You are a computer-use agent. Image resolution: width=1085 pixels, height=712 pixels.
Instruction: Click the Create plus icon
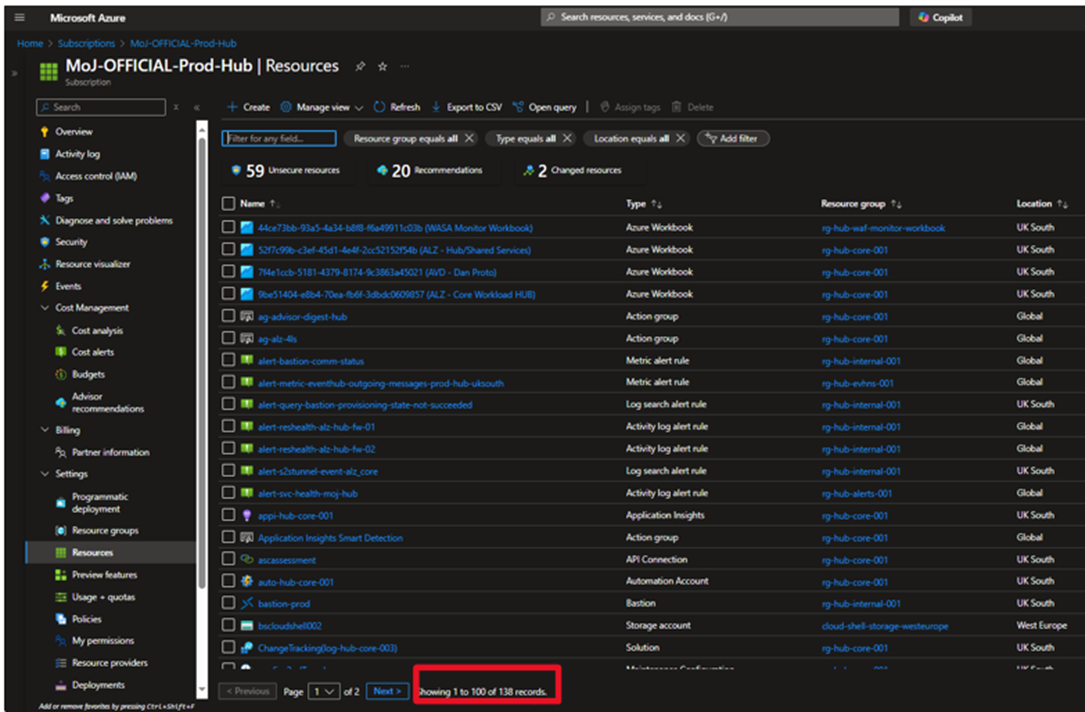click(232, 107)
